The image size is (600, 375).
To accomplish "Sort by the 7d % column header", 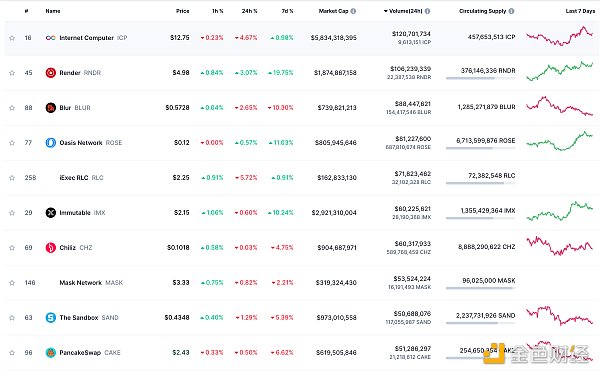I will pyautogui.click(x=287, y=11).
